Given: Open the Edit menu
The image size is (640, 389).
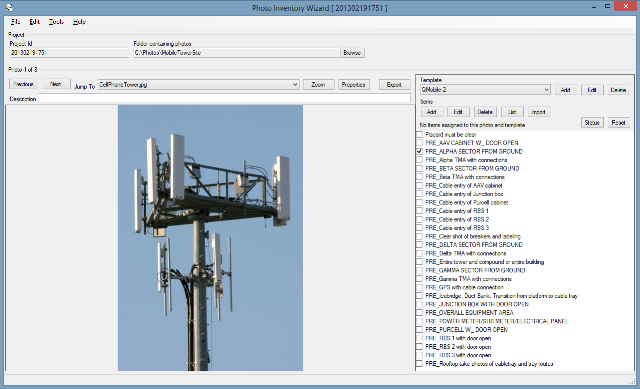Looking at the screenshot, I should click(x=34, y=22).
